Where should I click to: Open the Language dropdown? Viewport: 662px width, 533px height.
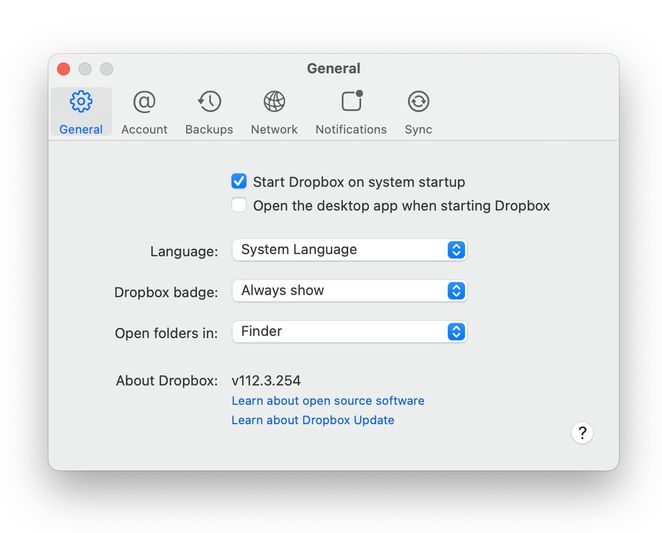point(349,250)
